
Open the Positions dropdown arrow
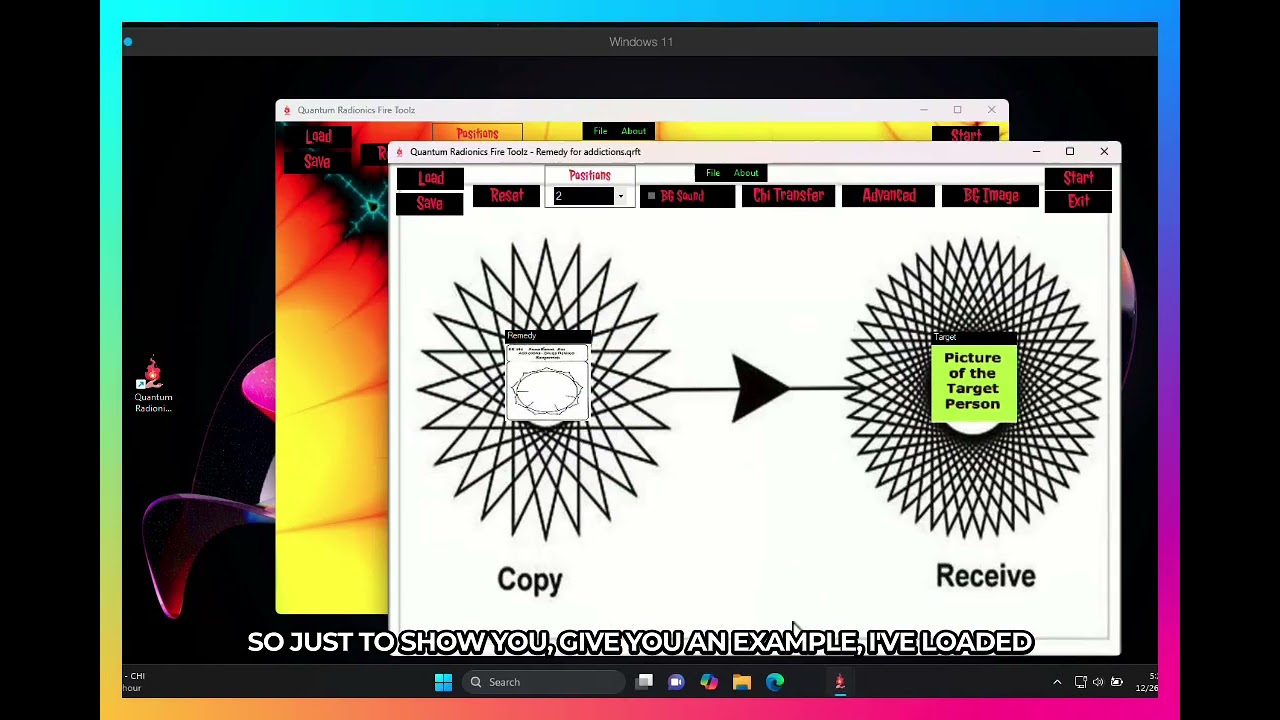tap(621, 197)
